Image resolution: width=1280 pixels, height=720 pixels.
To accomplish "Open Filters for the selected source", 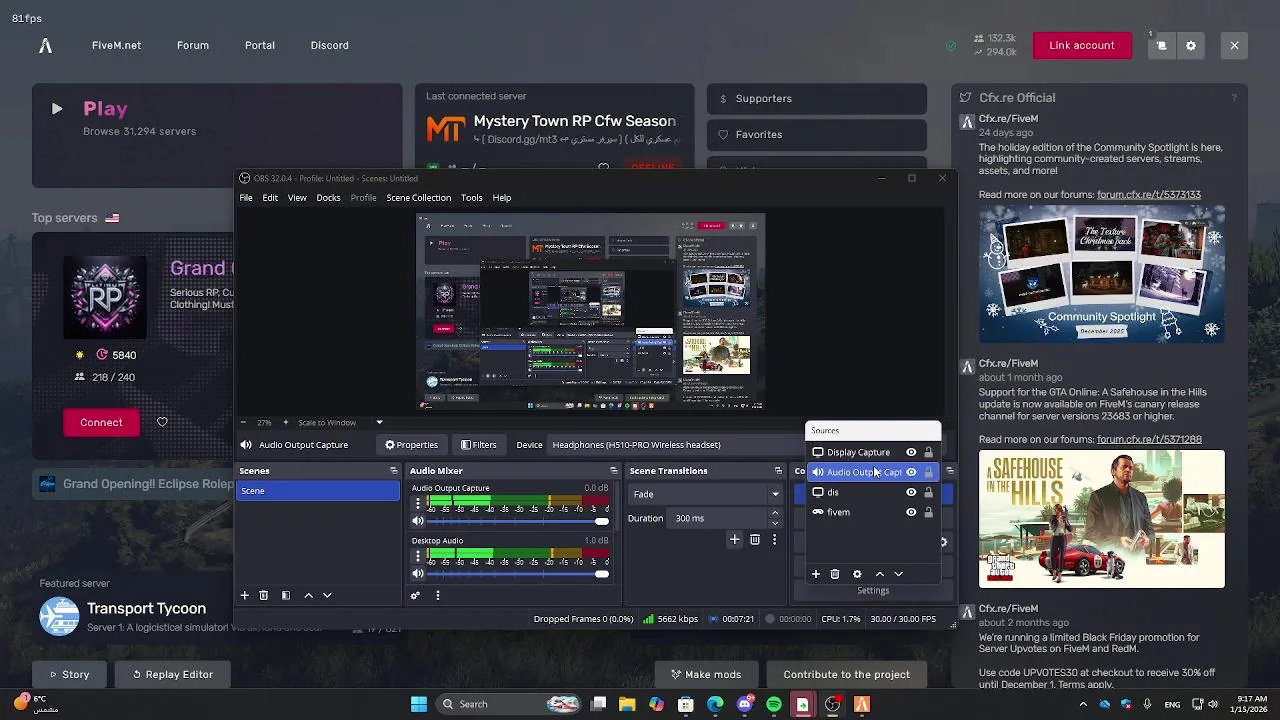I will coord(478,445).
